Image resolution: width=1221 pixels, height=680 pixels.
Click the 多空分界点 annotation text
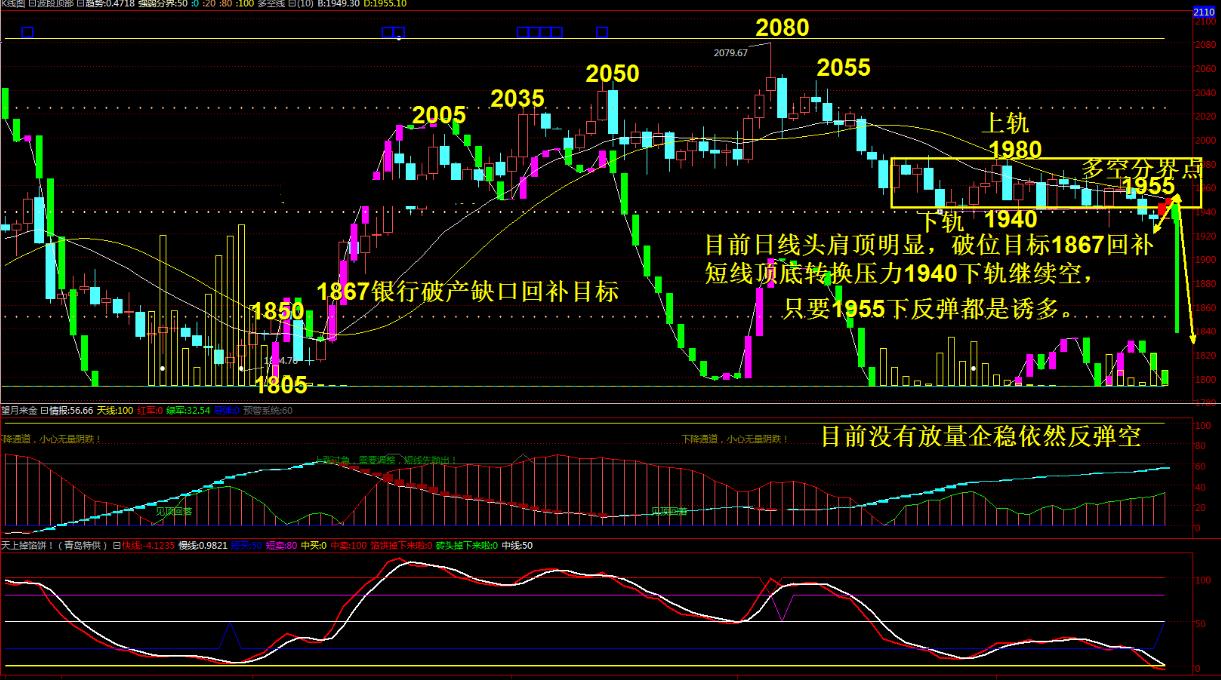click(1143, 167)
